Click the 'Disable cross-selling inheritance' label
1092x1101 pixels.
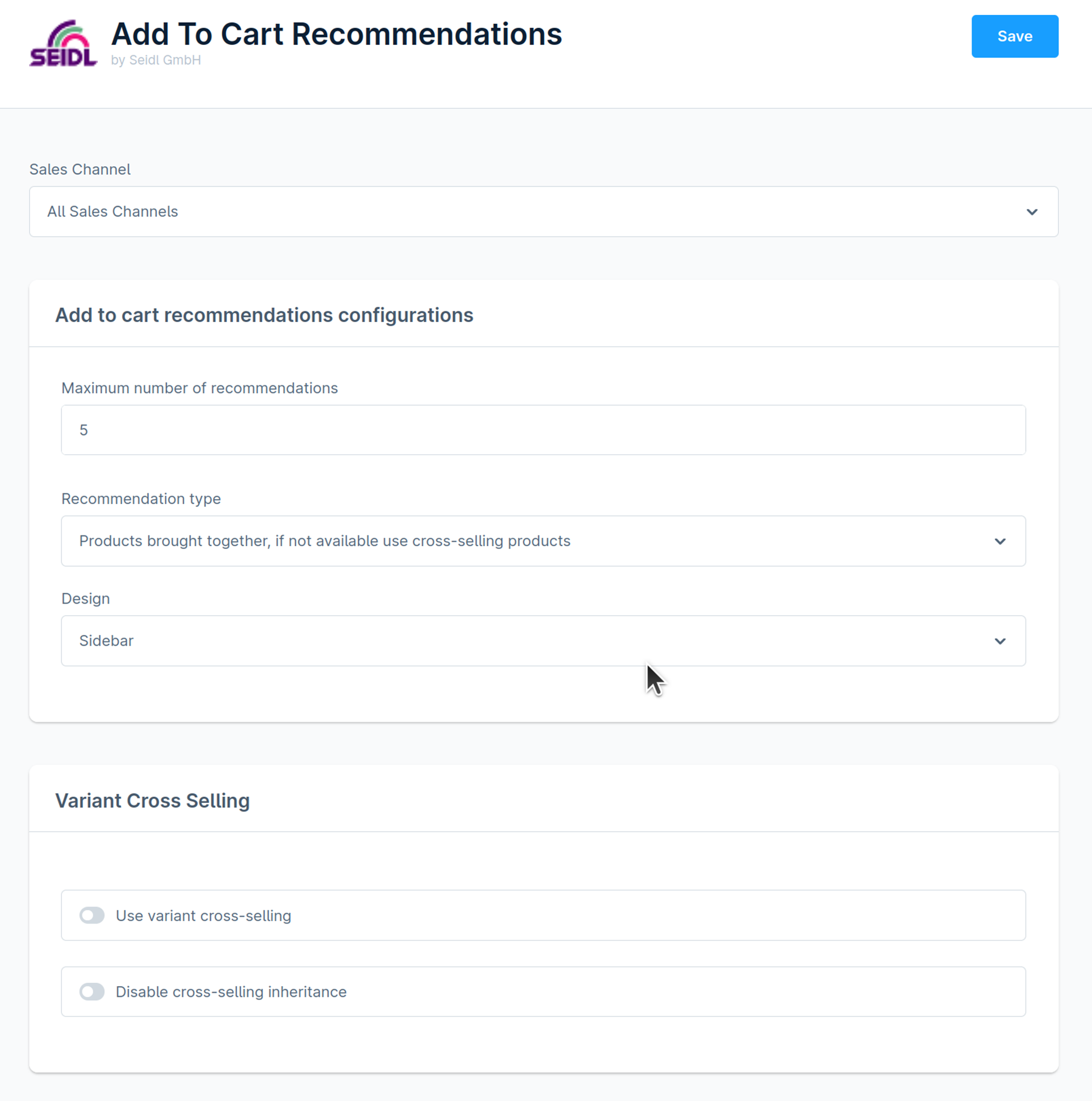[x=231, y=992]
